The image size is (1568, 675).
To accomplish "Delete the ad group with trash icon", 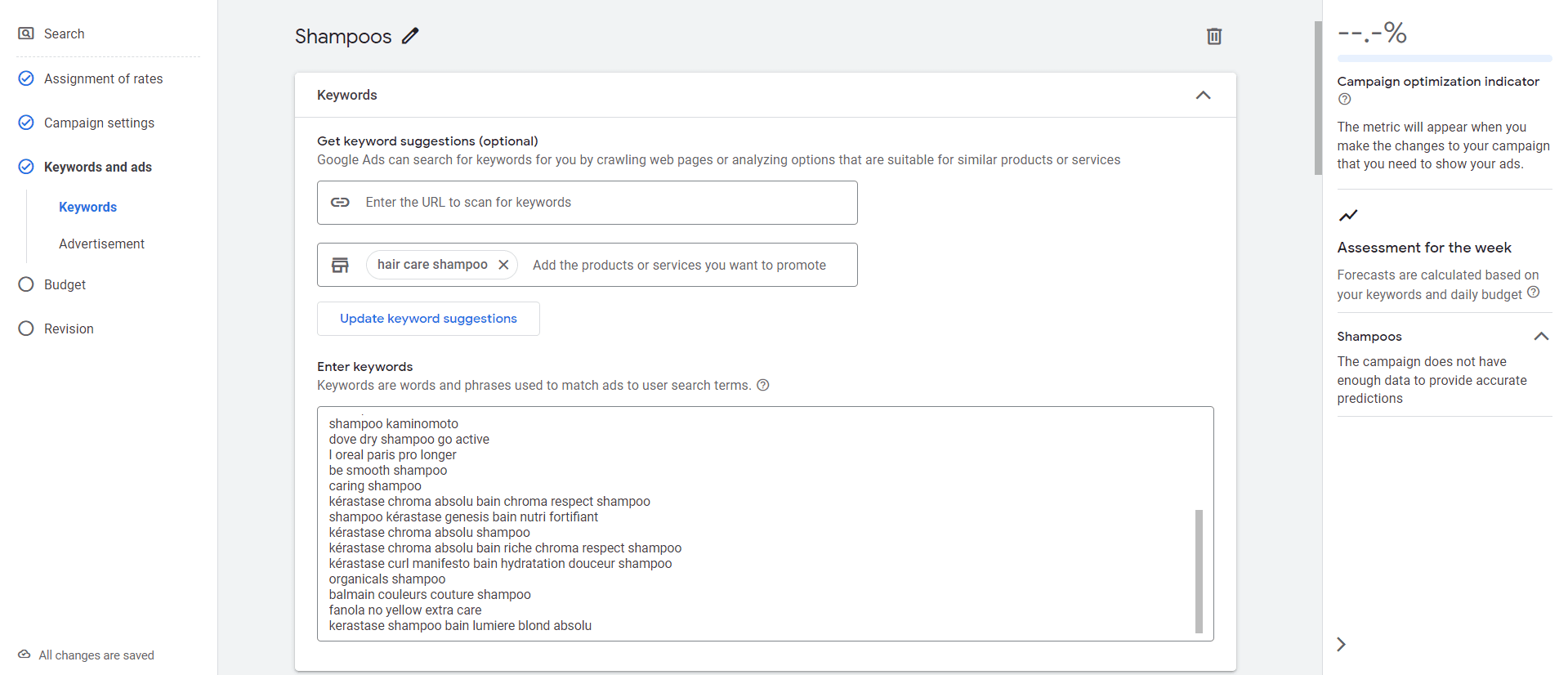I will click(x=1213, y=36).
